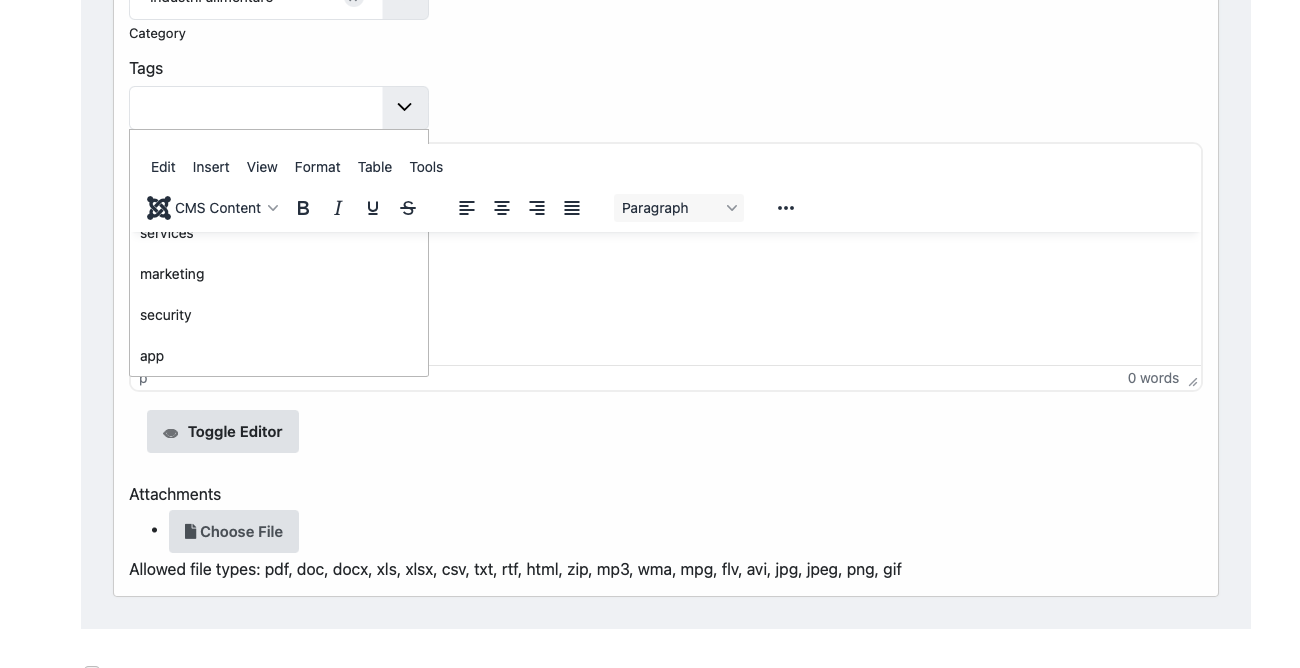Toggle italic text formatting
Viewport: 1300px width, 668px height.
(338, 208)
